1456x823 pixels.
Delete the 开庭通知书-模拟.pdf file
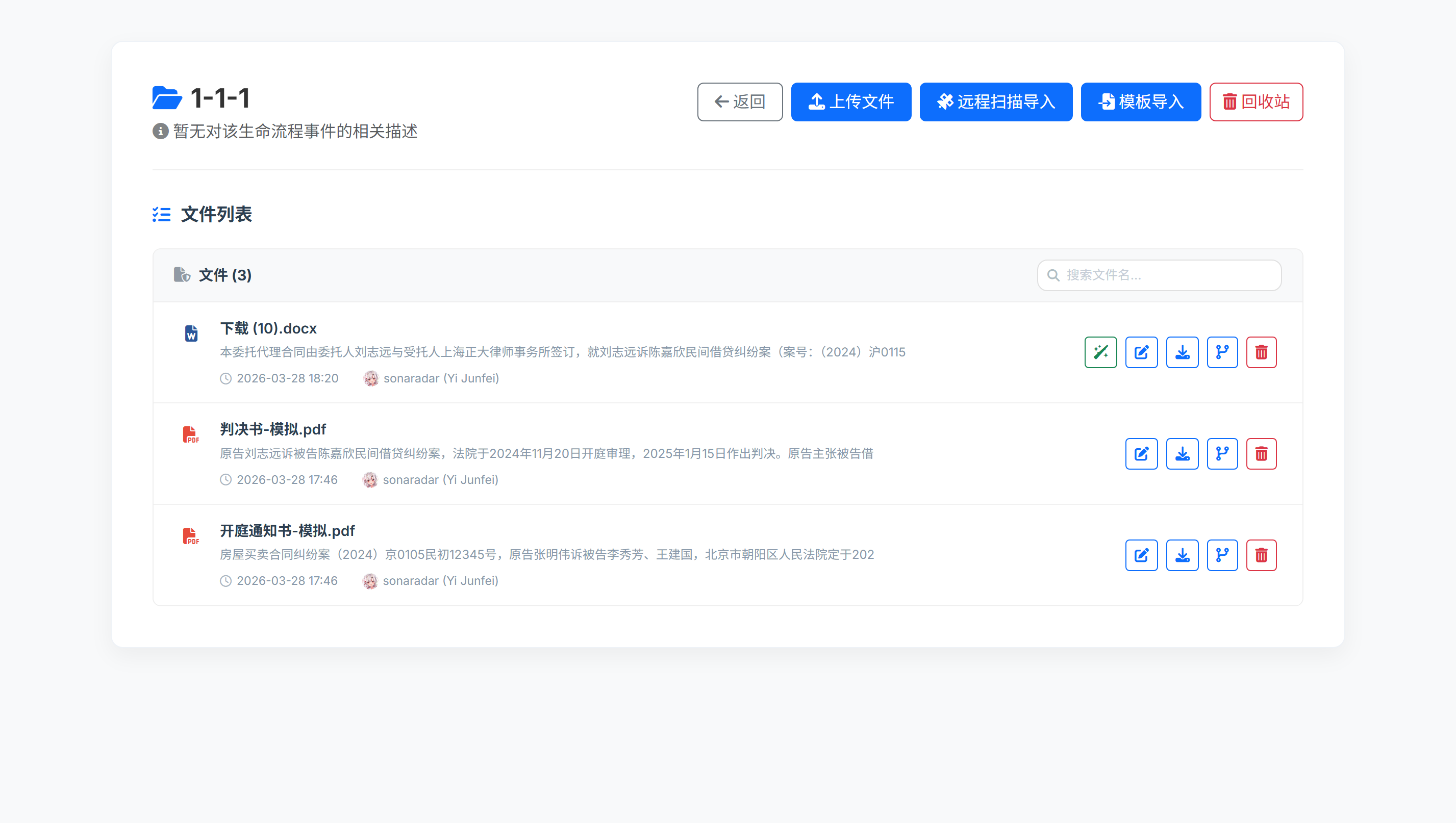pyautogui.click(x=1261, y=555)
